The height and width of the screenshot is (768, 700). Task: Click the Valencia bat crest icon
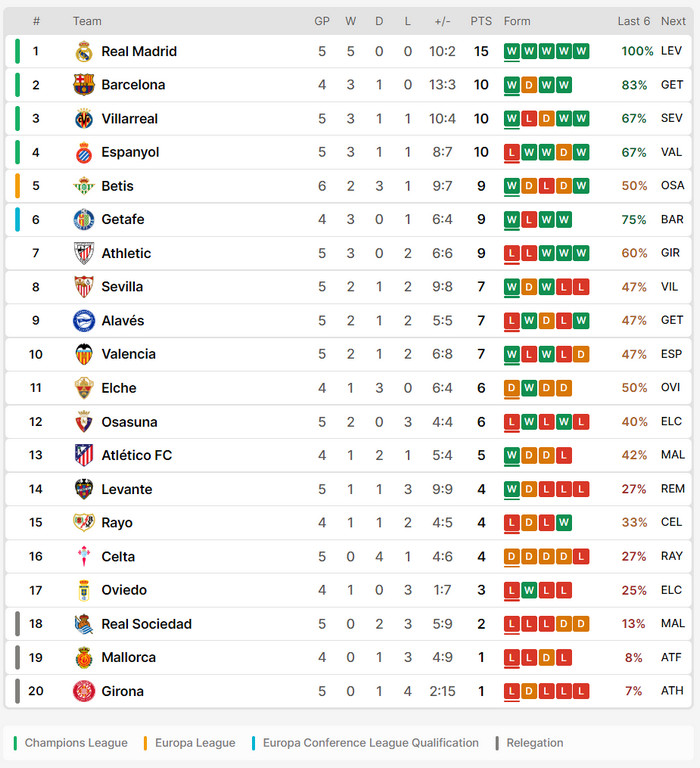tap(84, 354)
